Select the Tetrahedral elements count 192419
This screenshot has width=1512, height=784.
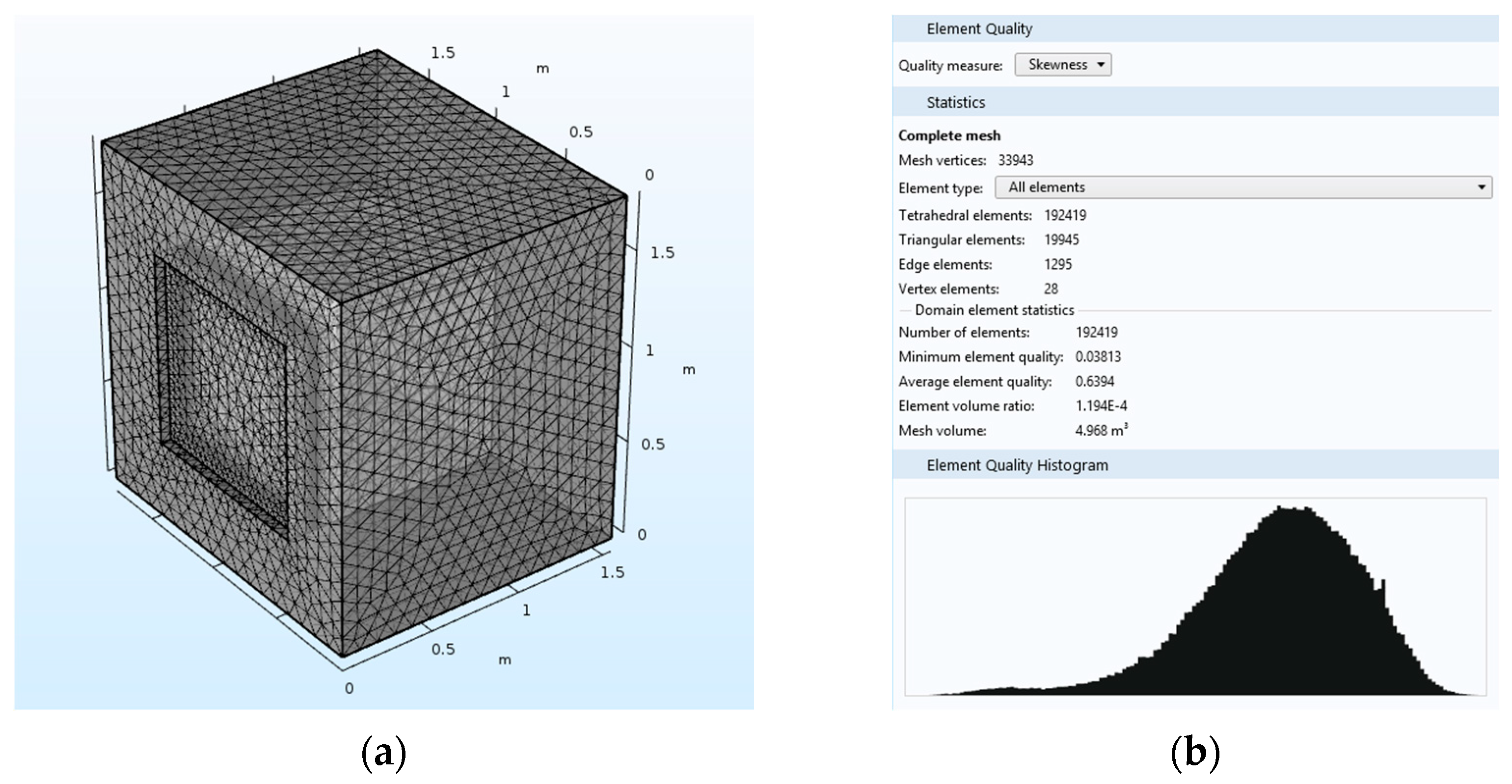click(x=1065, y=216)
